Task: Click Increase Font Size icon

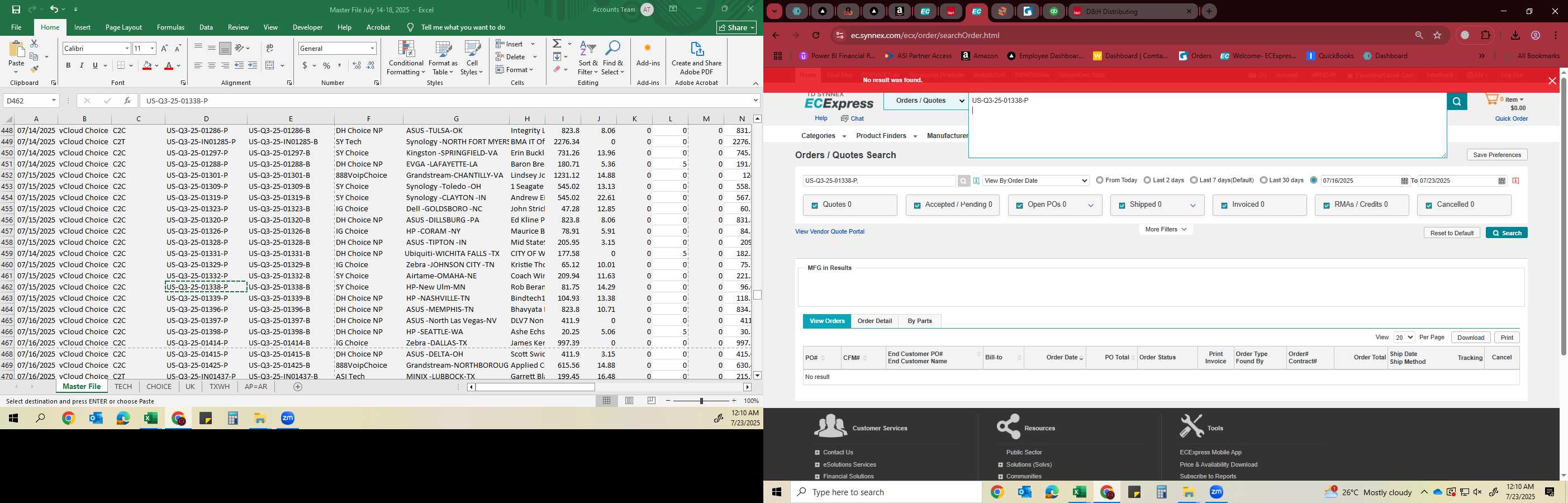Action: point(164,48)
